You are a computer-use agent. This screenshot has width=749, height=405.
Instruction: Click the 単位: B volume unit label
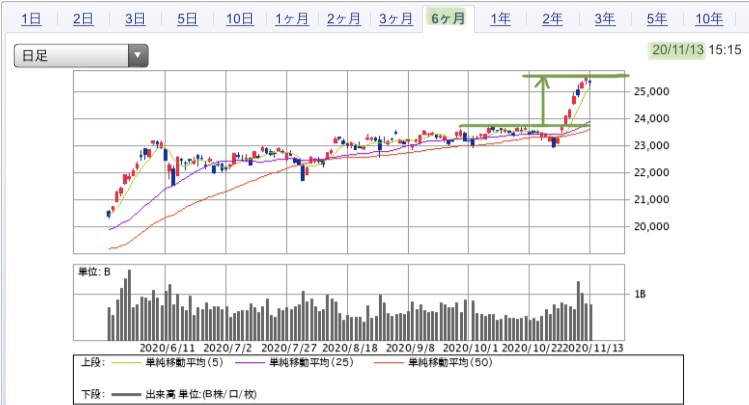[x=94, y=272]
